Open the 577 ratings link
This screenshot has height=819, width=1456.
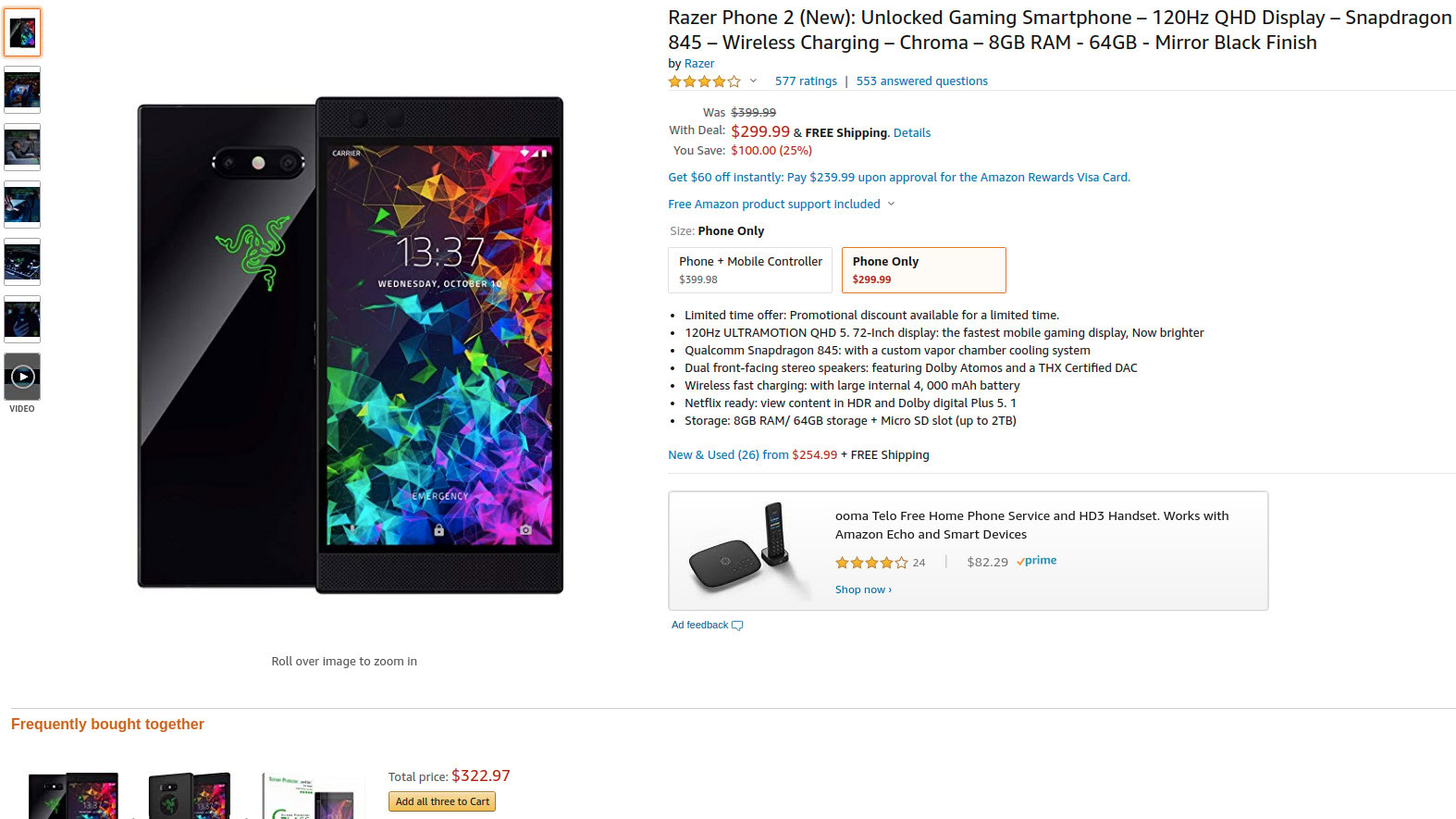click(x=806, y=81)
